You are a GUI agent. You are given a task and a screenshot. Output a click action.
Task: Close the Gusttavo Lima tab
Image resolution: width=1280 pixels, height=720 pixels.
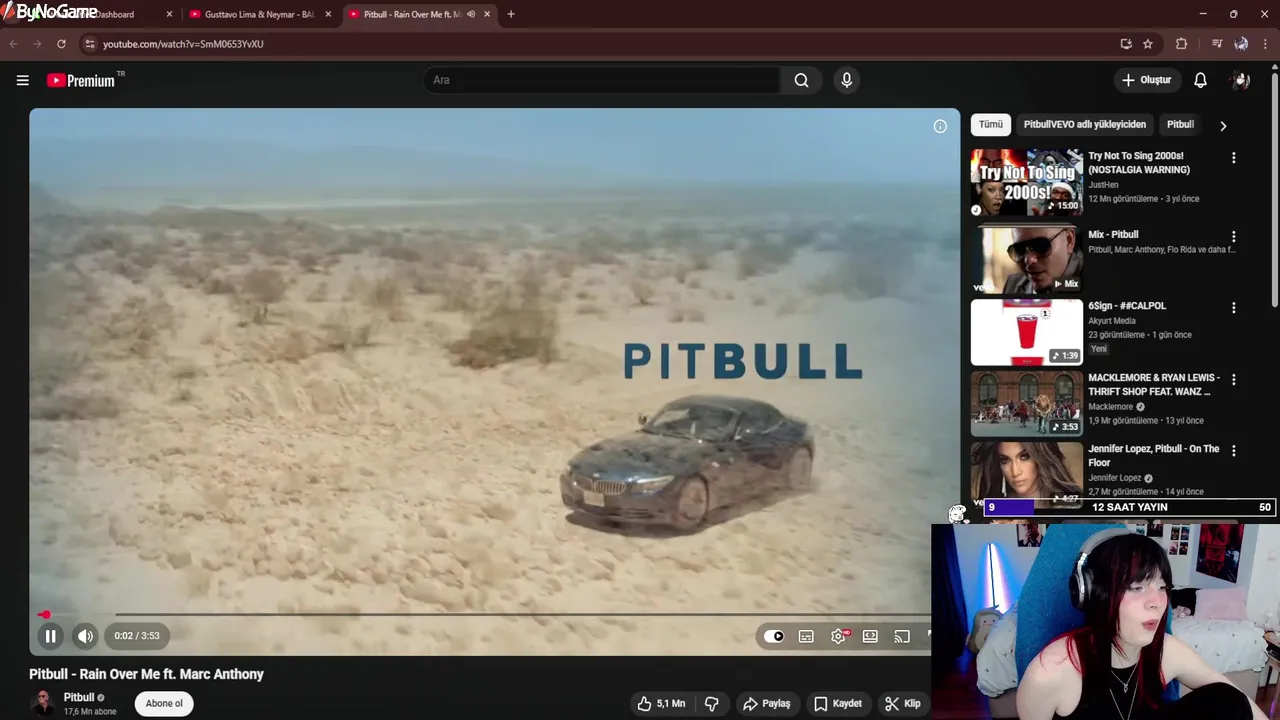pos(328,14)
